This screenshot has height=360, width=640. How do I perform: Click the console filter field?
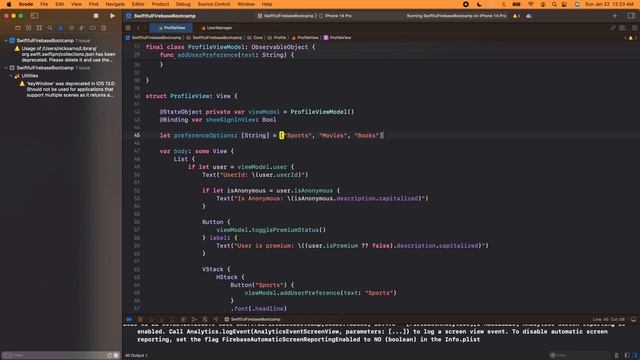click(579, 356)
